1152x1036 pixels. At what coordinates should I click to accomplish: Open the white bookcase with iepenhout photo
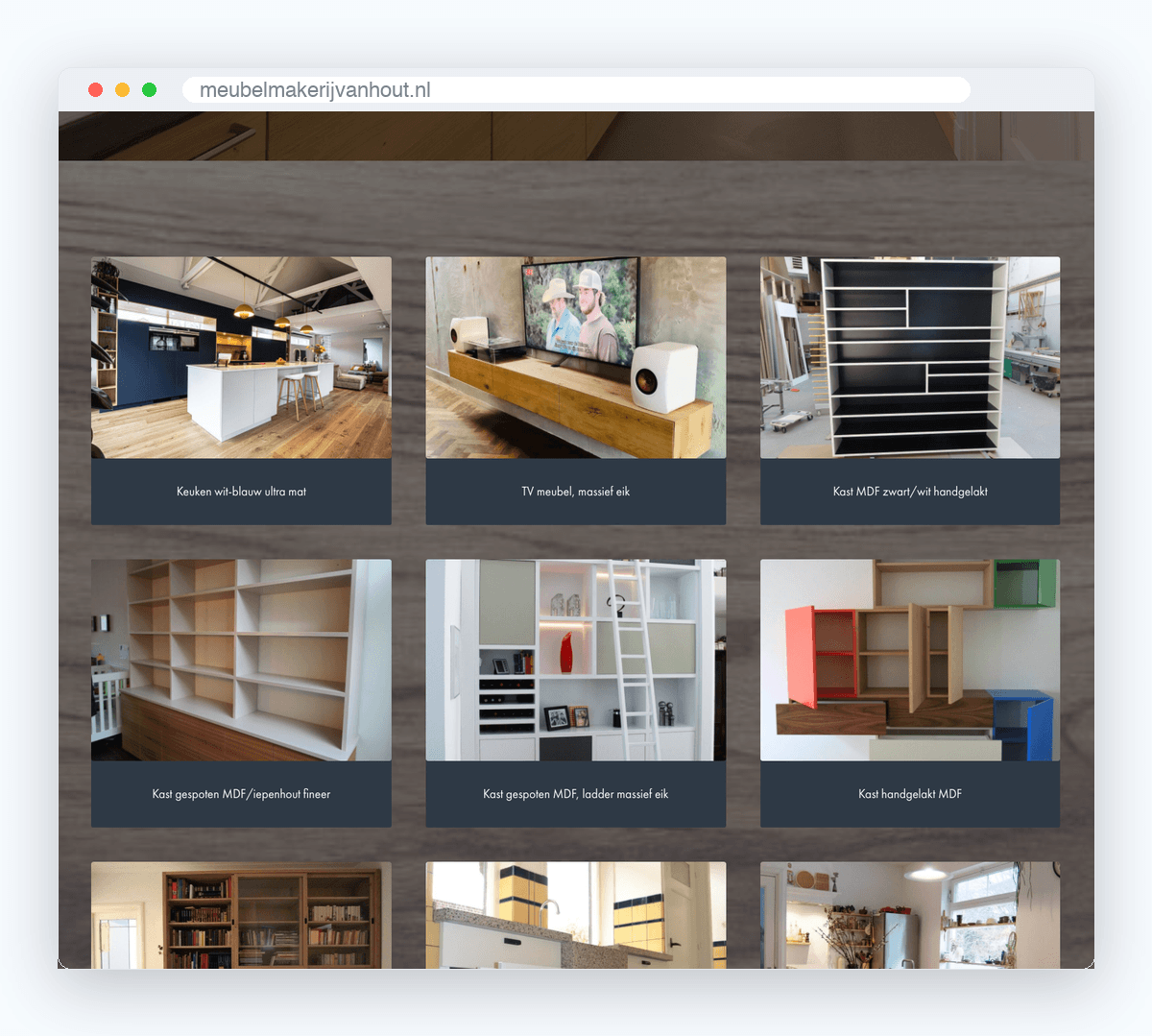[241, 661]
